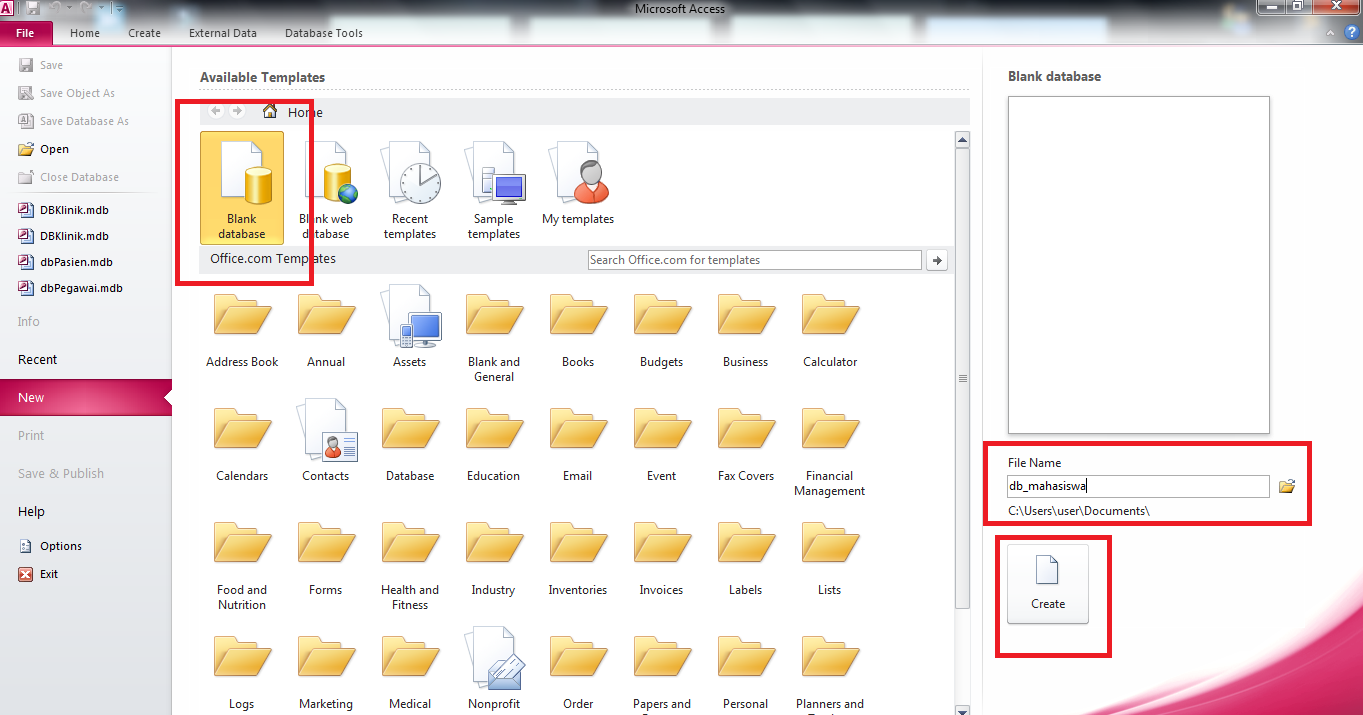Switch to the Create ribbon tab

tap(144, 33)
